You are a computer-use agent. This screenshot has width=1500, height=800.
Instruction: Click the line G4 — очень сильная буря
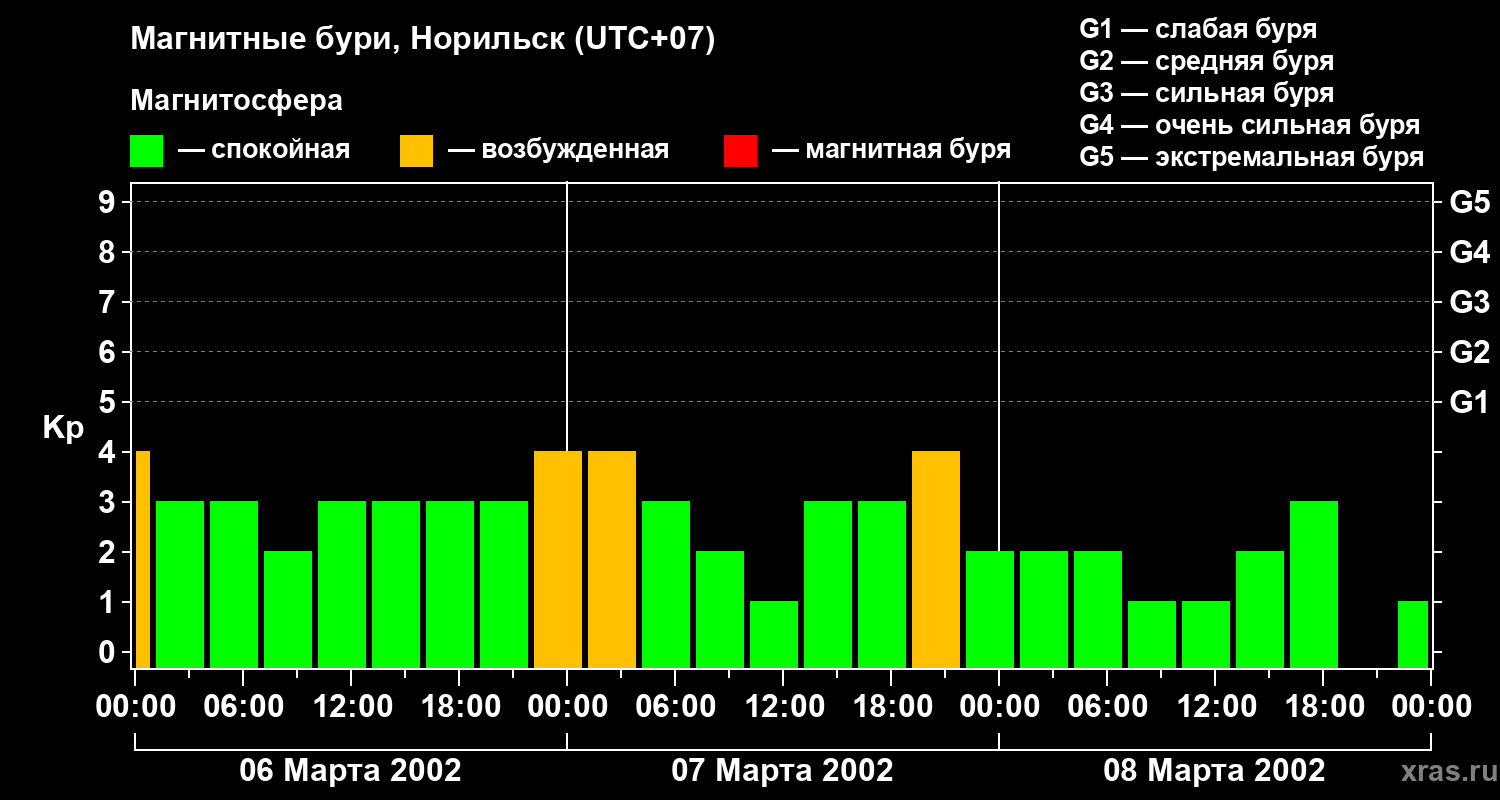pos(1250,125)
